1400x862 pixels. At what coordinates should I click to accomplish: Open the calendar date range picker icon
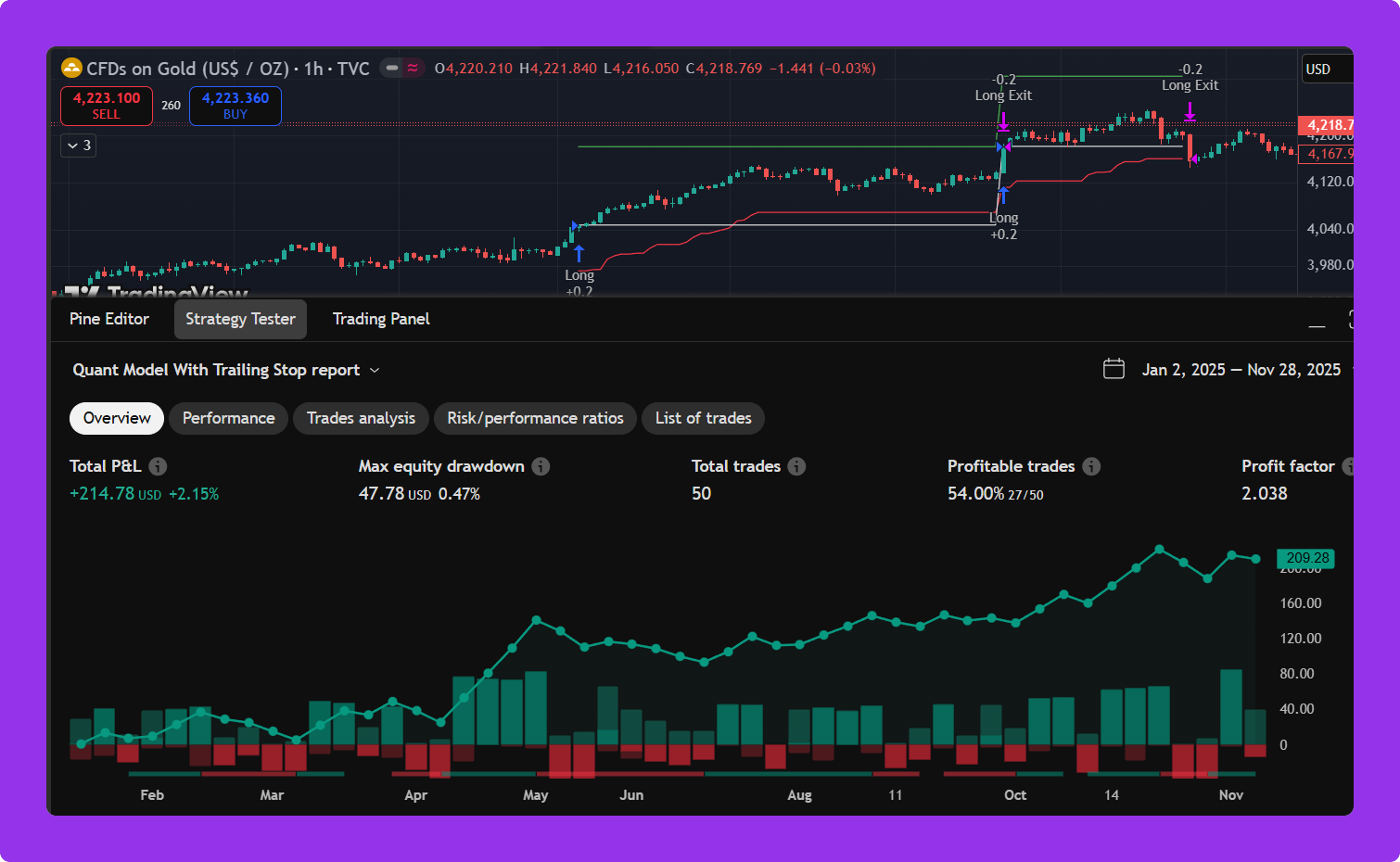coord(1114,369)
